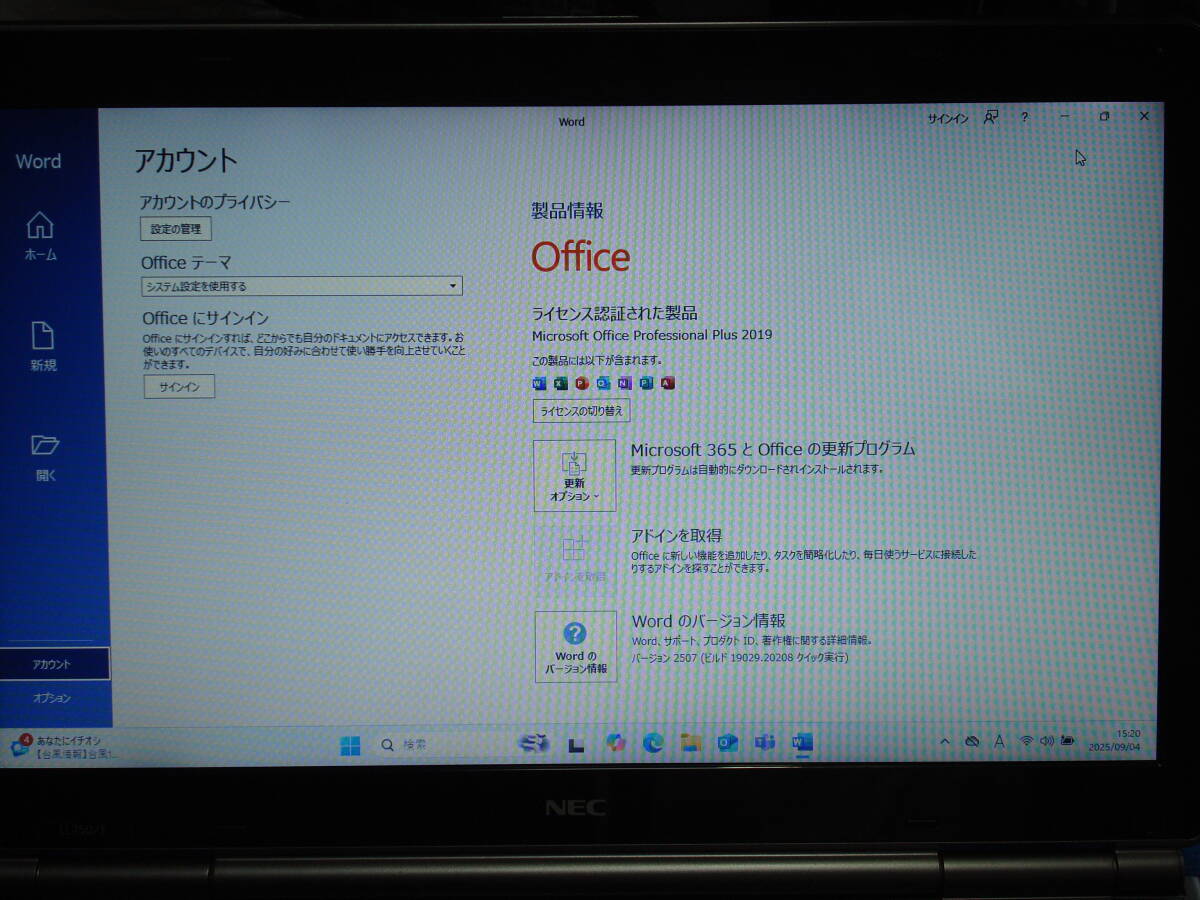The width and height of the screenshot is (1200, 900).
Task: Close the Word window
Action: (1144, 116)
